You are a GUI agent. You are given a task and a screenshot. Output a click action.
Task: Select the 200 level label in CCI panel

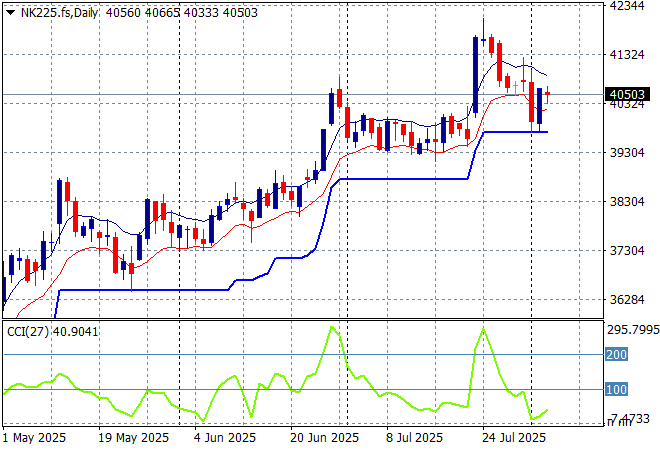pyautogui.click(x=616, y=354)
